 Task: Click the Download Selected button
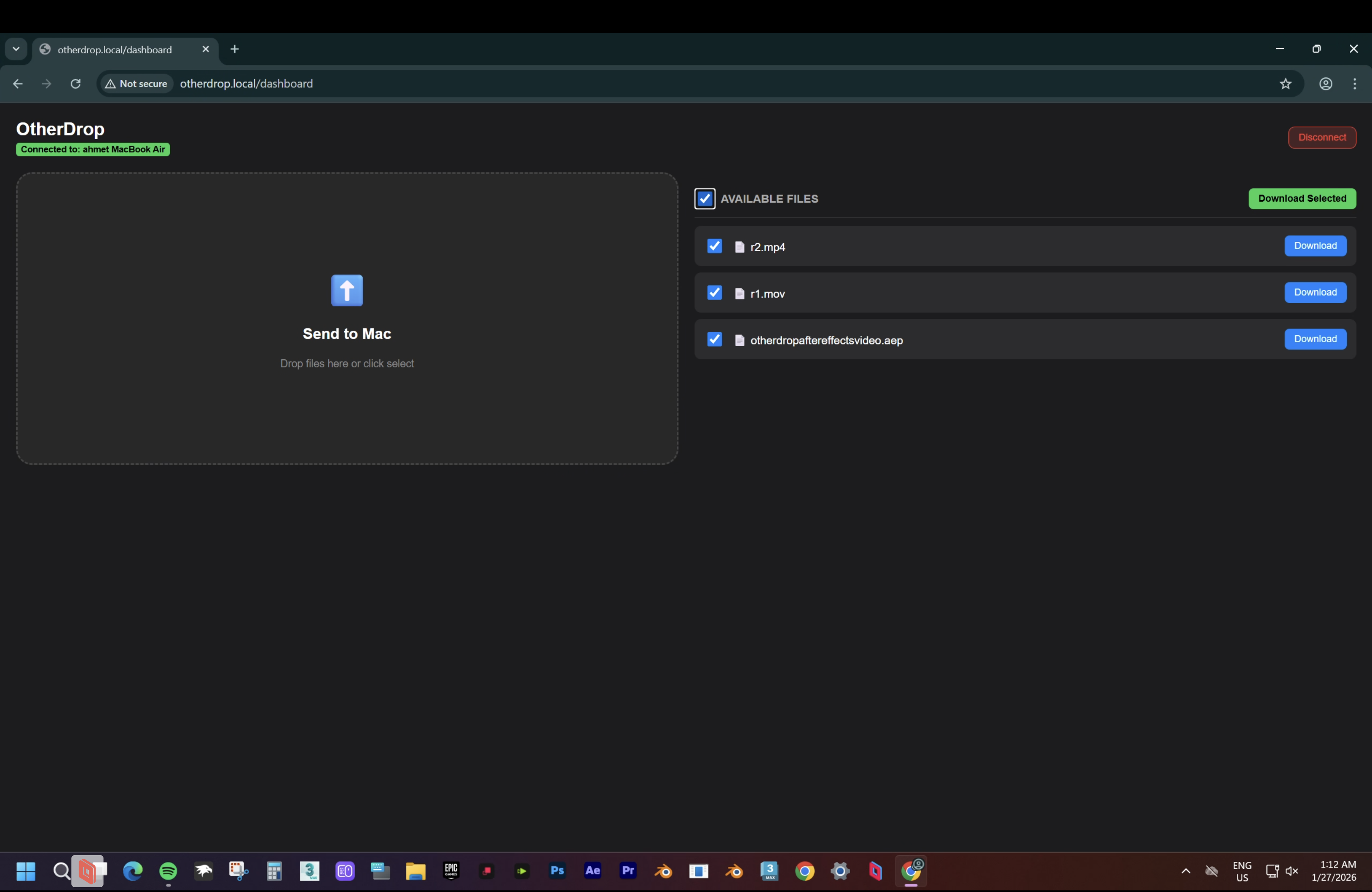[1302, 198]
